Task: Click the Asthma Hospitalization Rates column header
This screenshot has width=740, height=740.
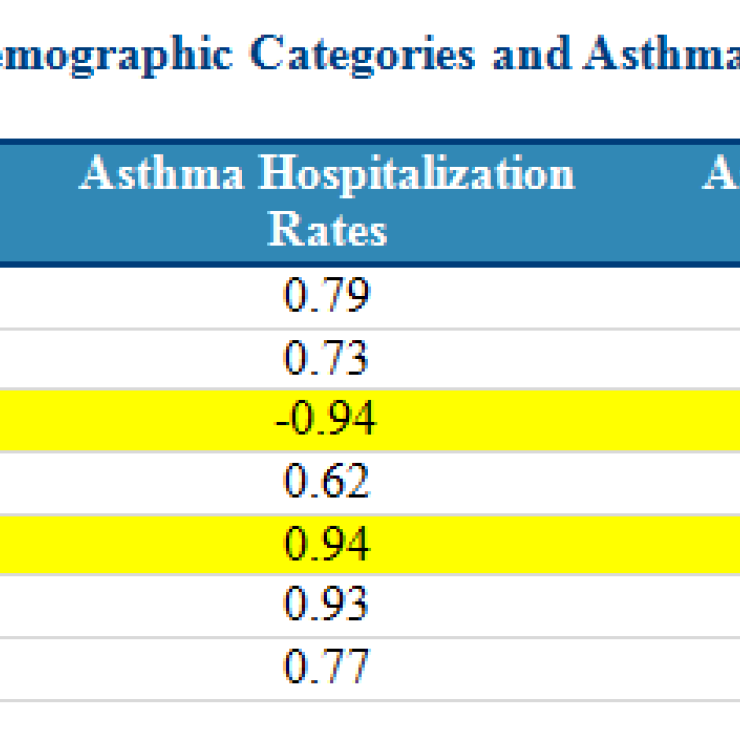Action: pos(327,201)
